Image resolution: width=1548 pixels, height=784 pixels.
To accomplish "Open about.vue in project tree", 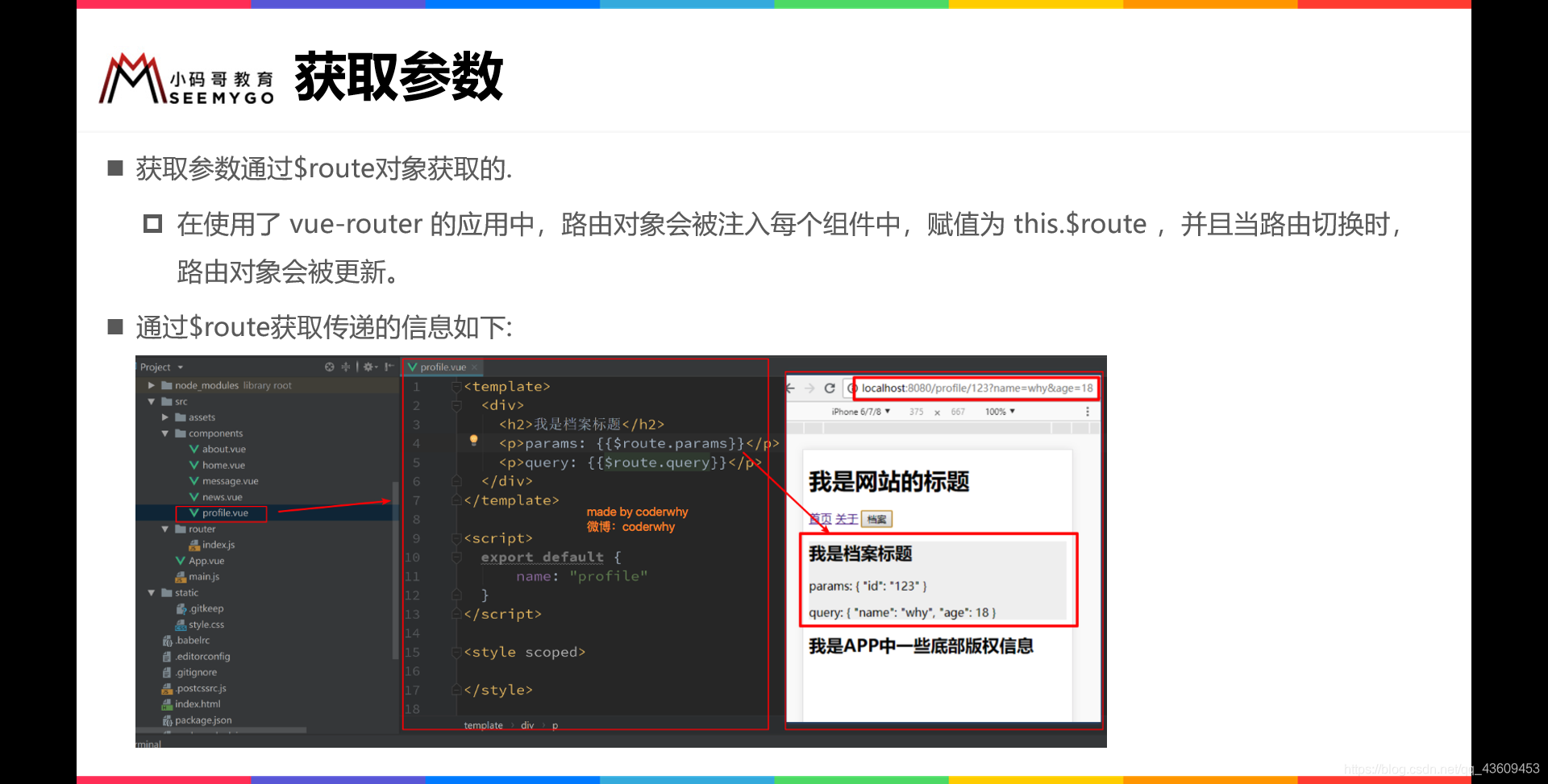I will pos(218,450).
